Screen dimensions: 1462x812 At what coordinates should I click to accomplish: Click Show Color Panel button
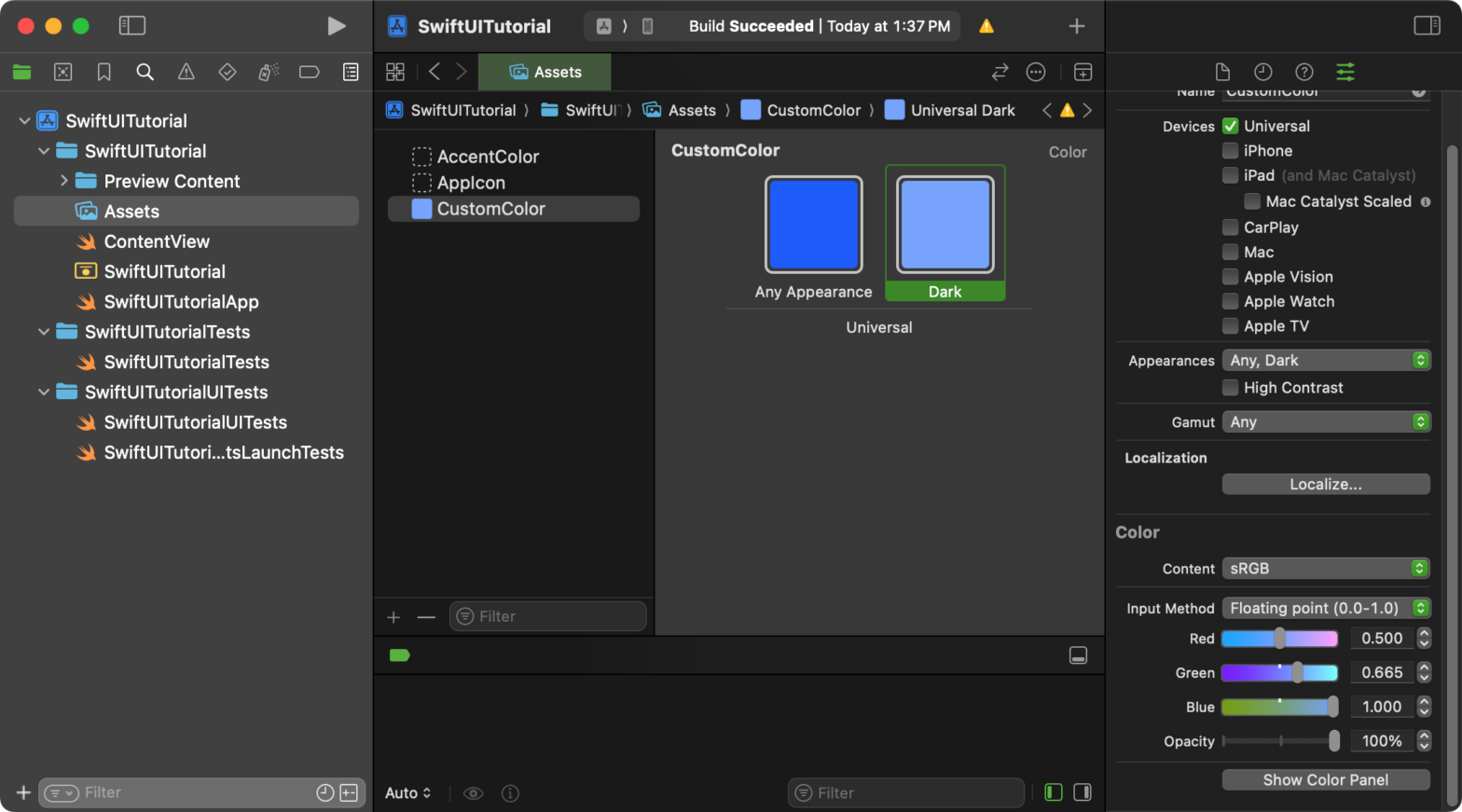(x=1326, y=779)
